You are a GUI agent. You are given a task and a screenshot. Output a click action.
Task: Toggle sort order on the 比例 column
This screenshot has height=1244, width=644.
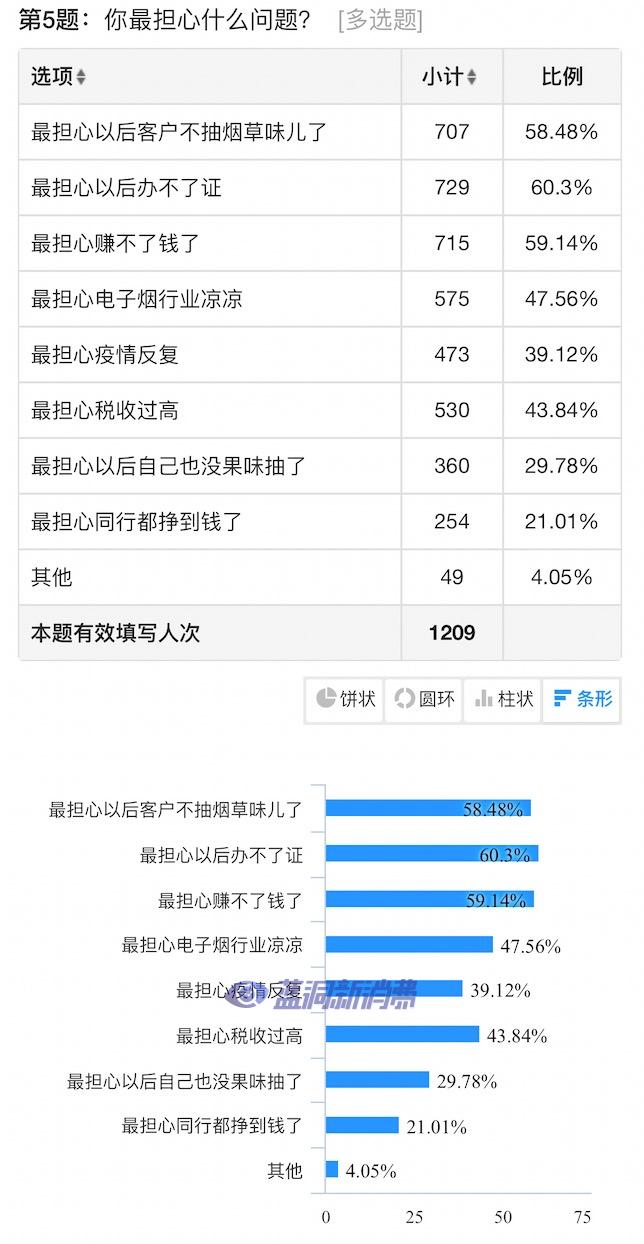tap(561, 77)
